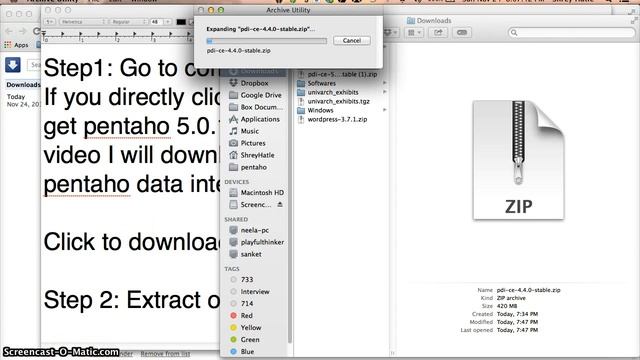The height and width of the screenshot is (360, 640).
Task: Select the univarch_exhibits.tgz file
Action: 338,101
